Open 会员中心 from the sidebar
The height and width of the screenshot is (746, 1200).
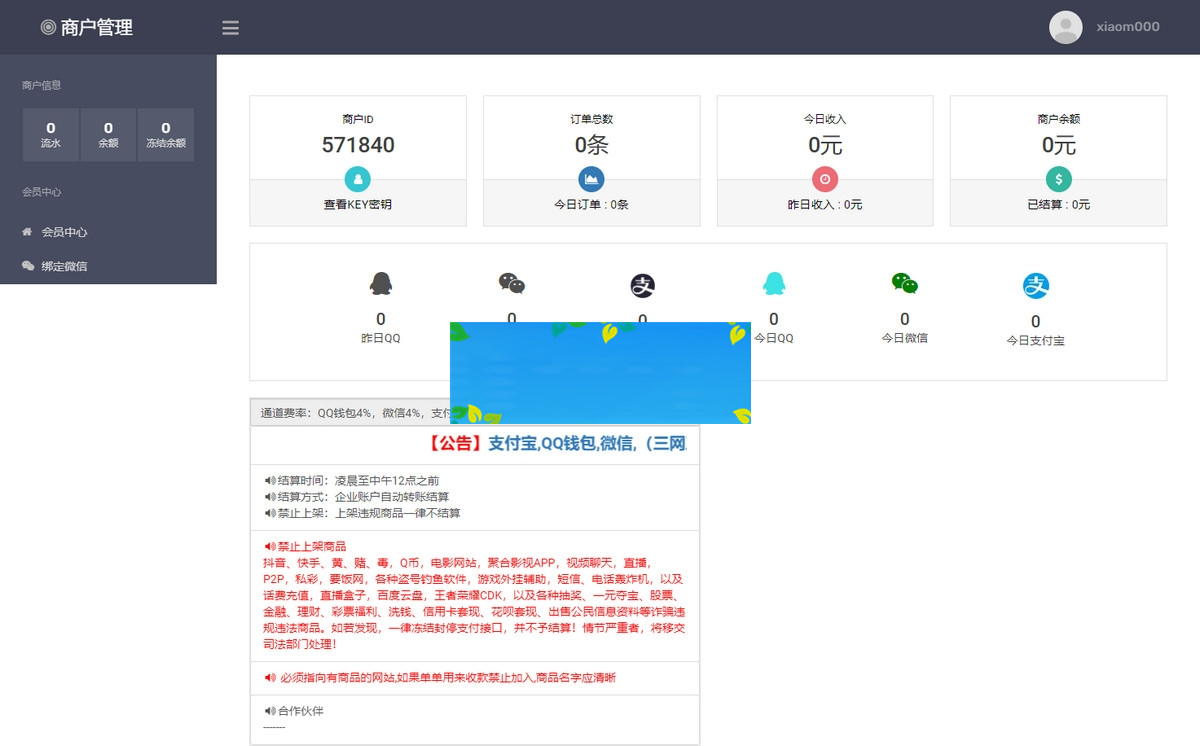click(x=63, y=231)
